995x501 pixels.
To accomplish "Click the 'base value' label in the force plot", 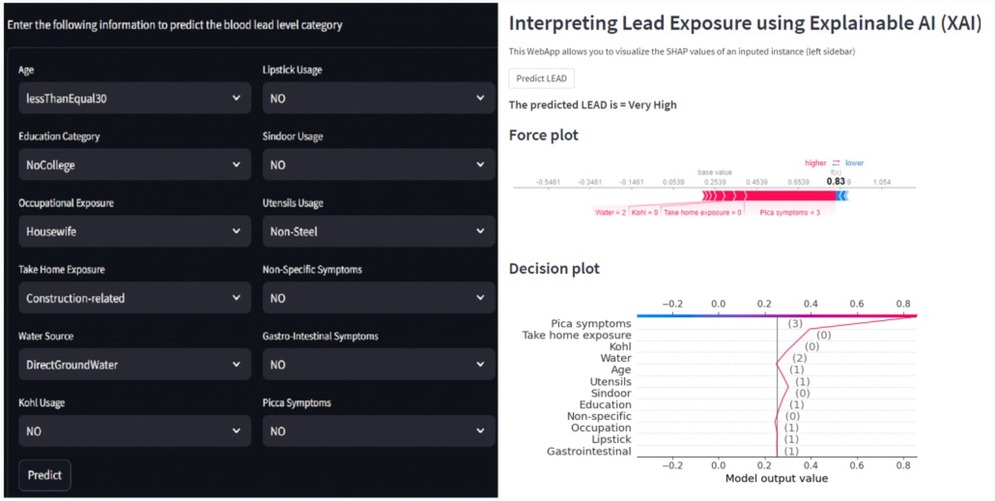I will click(715, 172).
